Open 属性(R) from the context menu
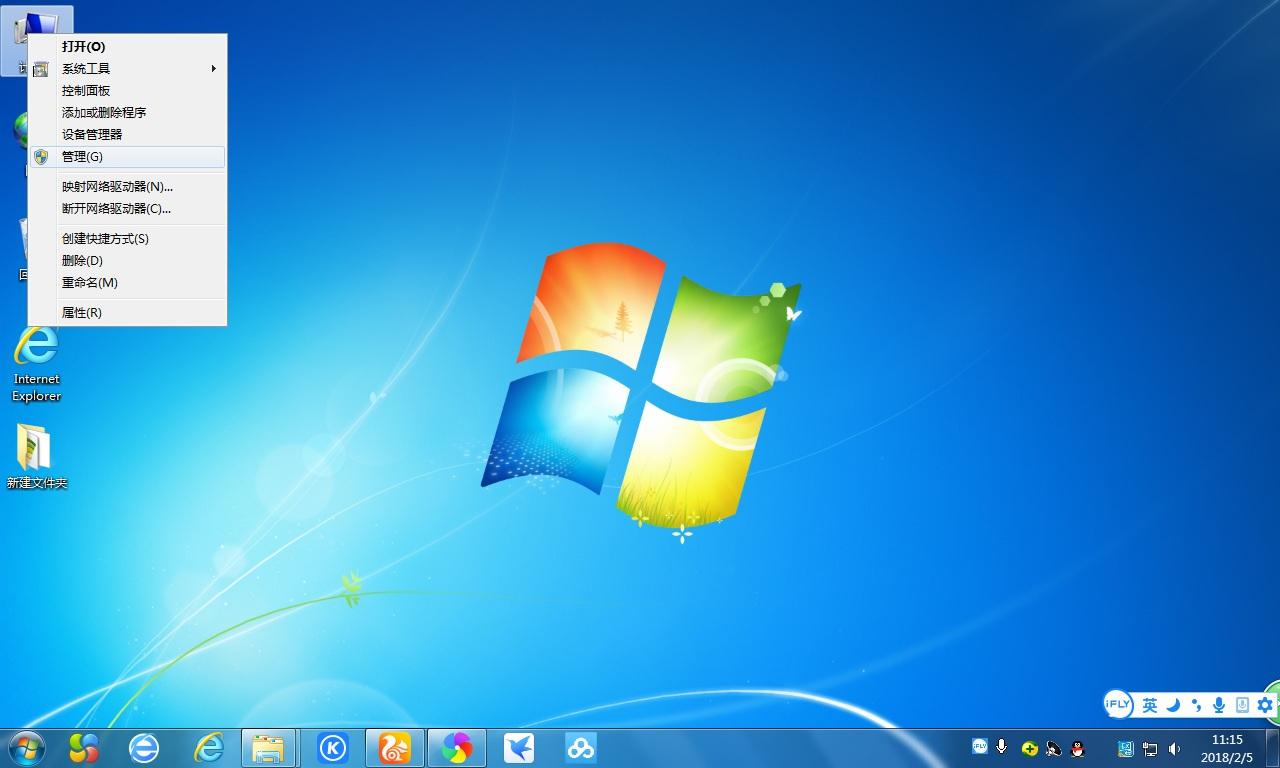Image resolution: width=1280 pixels, height=768 pixels. pos(127,313)
